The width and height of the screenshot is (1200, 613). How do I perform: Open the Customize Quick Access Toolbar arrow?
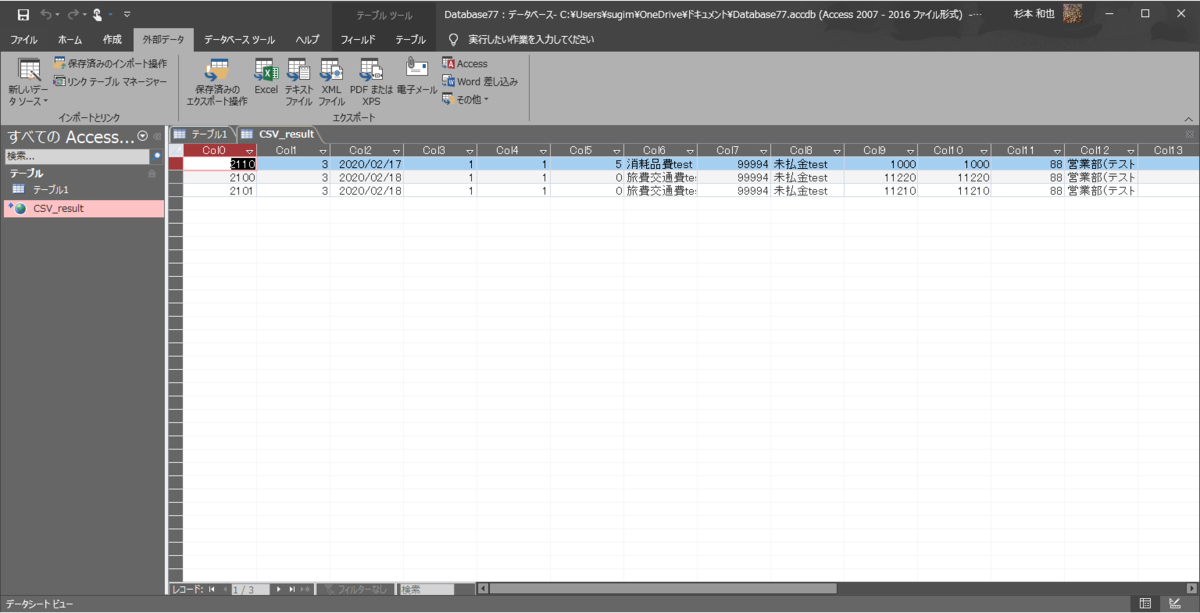coord(127,14)
